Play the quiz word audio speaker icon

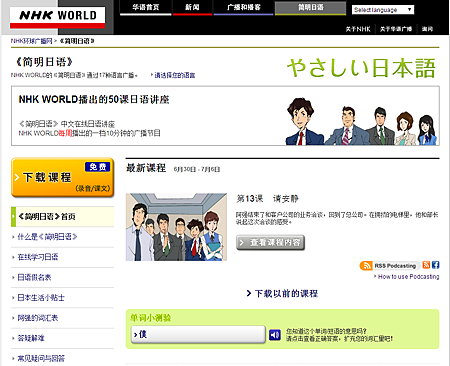tap(275, 335)
